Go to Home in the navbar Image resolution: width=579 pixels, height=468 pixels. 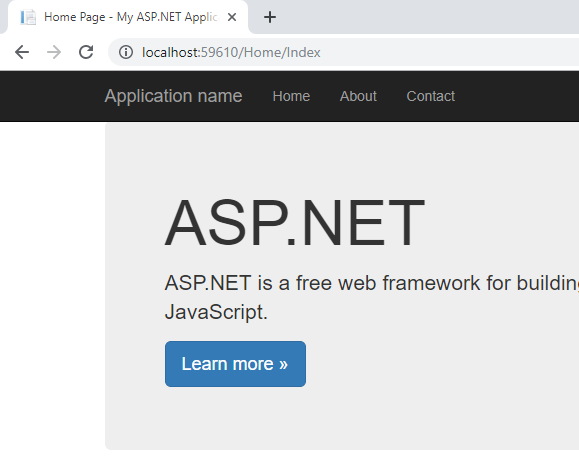pyautogui.click(x=291, y=96)
